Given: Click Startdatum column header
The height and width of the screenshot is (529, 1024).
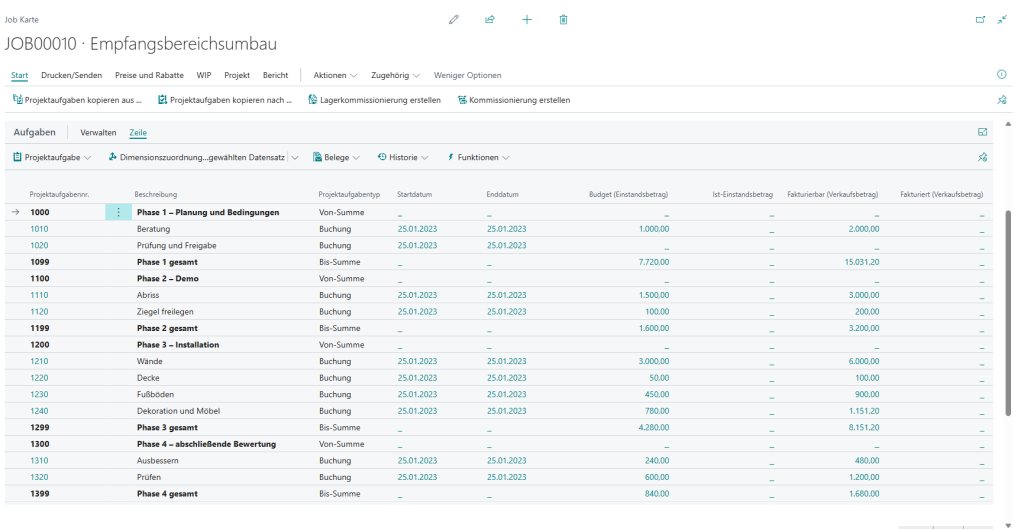Looking at the screenshot, I should tap(414, 195).
